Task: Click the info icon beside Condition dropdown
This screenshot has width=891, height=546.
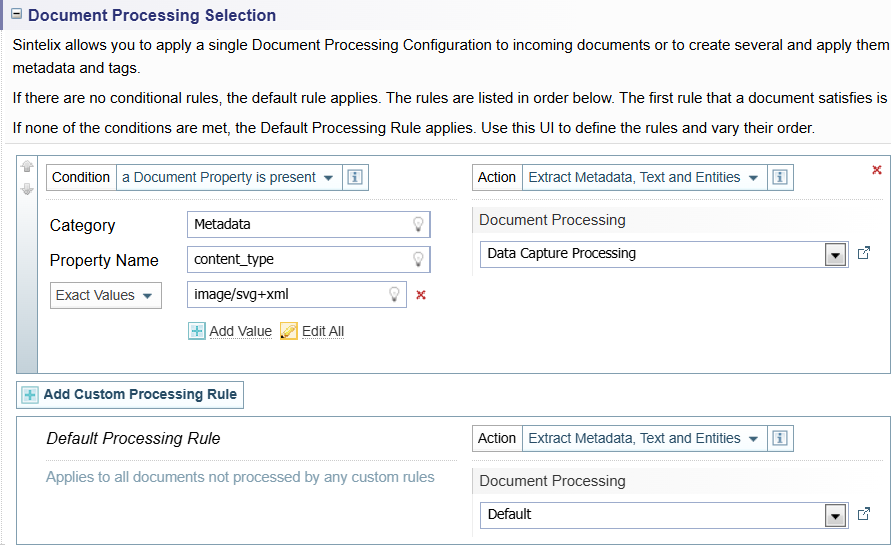Action: (x=355, y=178)
